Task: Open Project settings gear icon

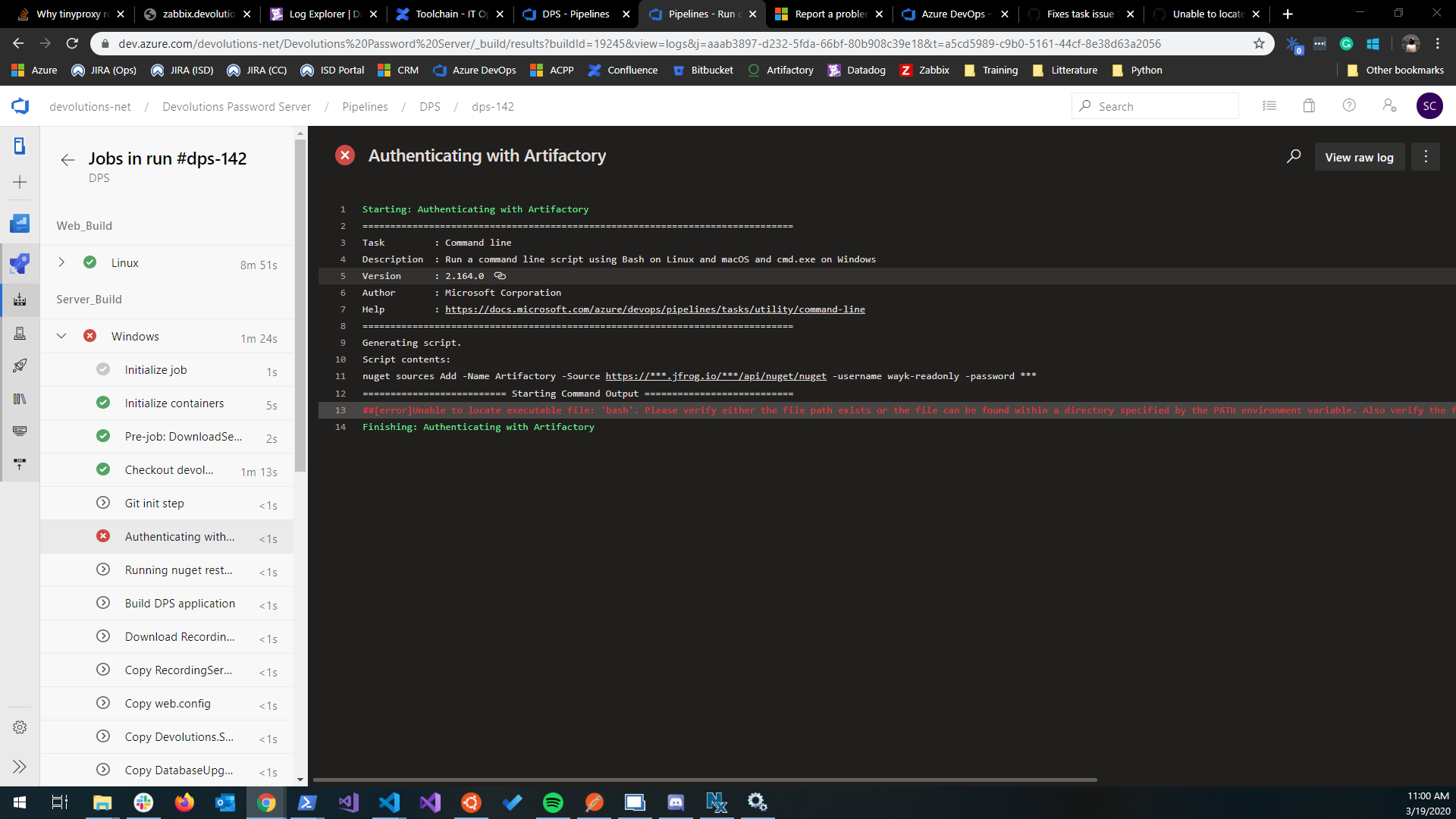Action: [20, 727]
